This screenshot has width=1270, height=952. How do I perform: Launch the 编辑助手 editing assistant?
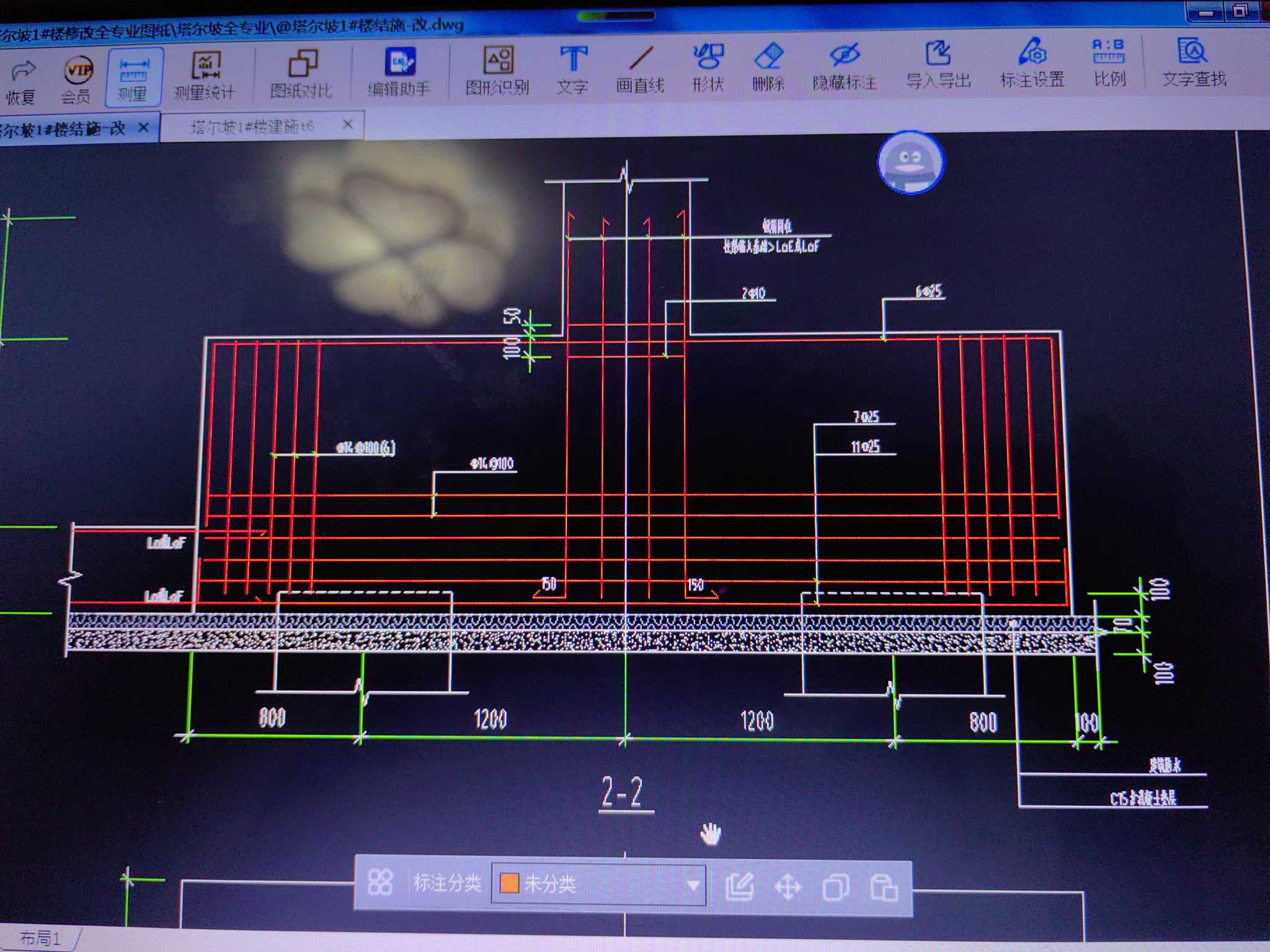[x=399, y=73]
